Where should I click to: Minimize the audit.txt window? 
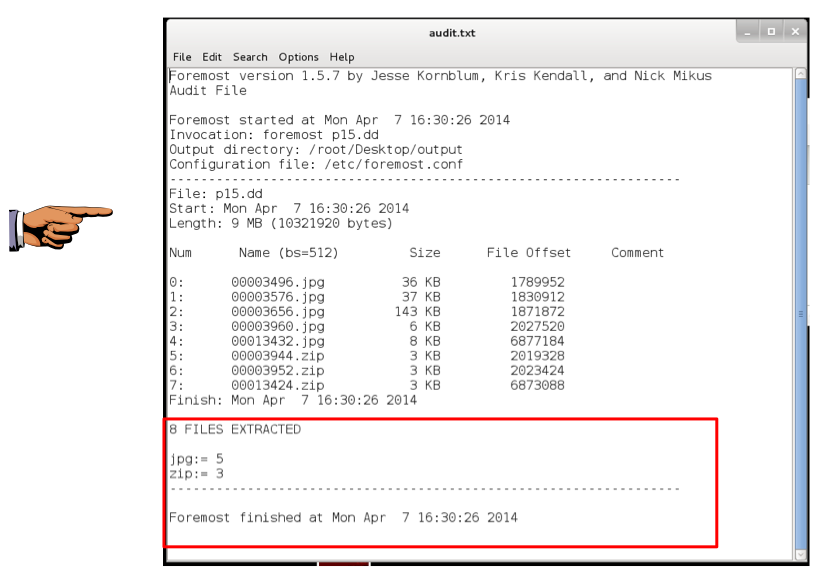tap(748, 32)
